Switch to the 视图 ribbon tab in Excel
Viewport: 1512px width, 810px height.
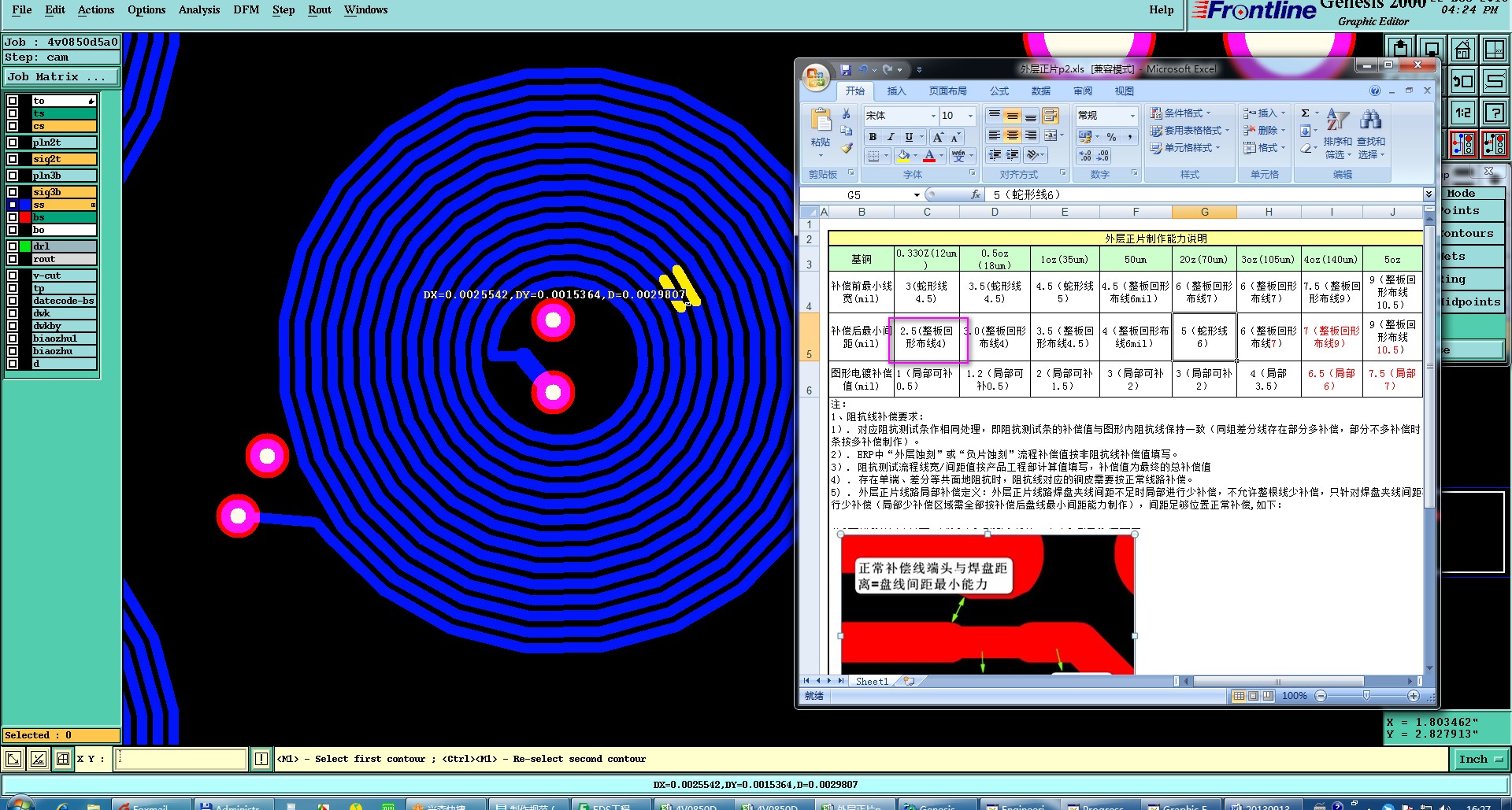1125,91
